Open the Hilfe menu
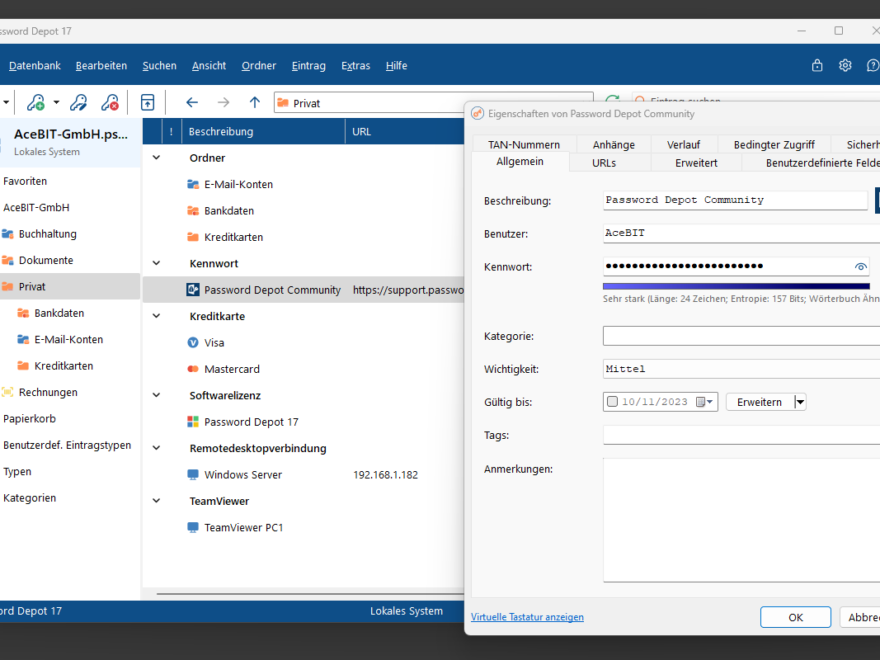Viewport: 880px width, 660px height. (x=396, y=66)
